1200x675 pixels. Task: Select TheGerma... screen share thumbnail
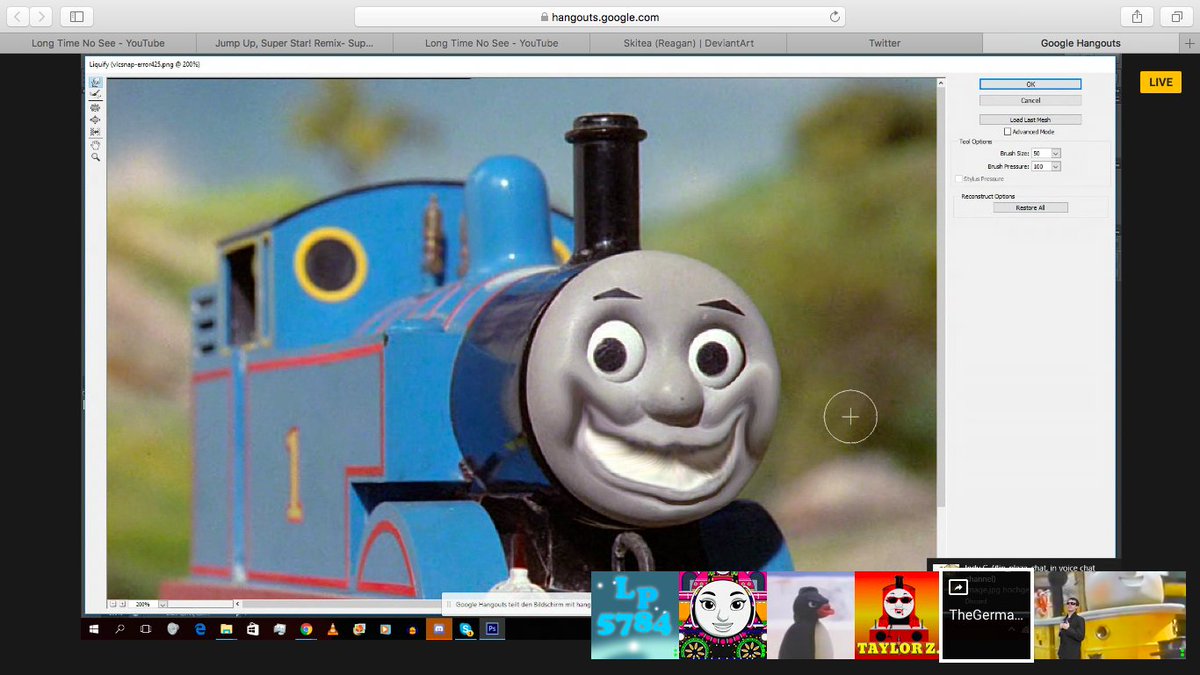click(987, 615)
